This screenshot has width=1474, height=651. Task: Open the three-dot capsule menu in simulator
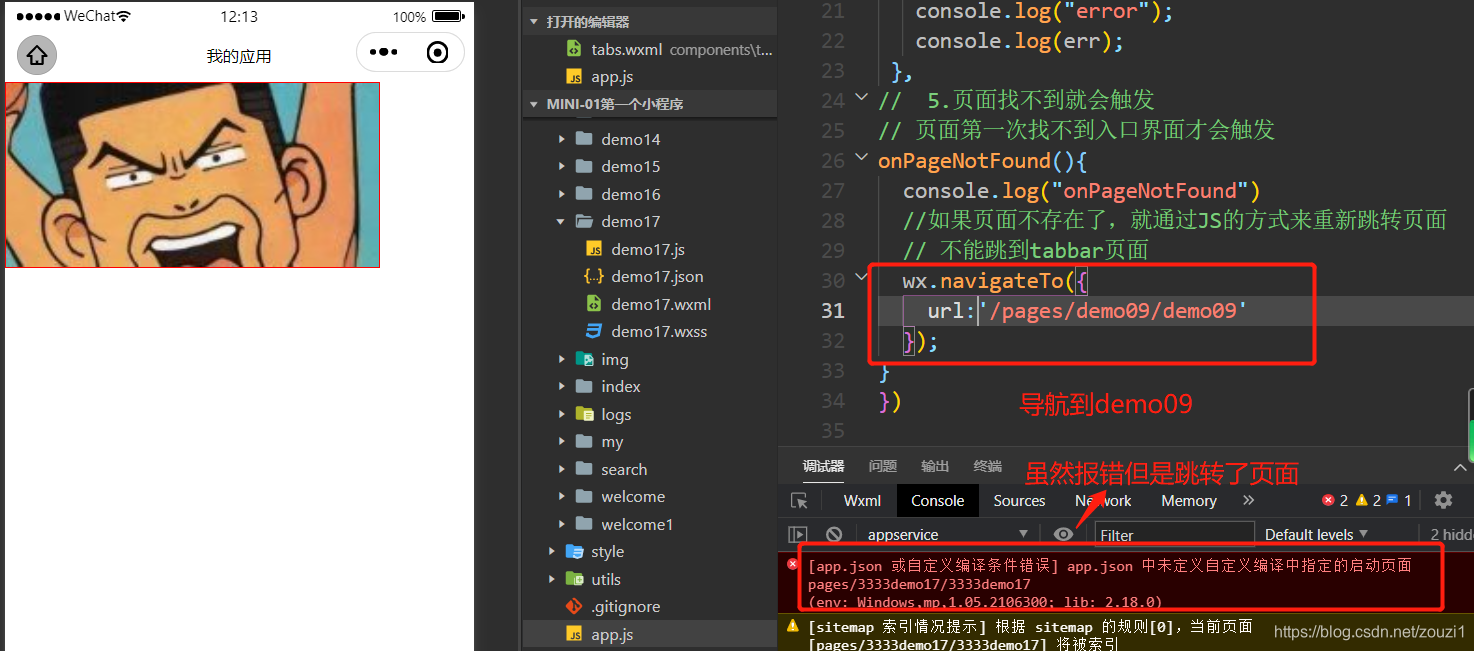(384, 53)
